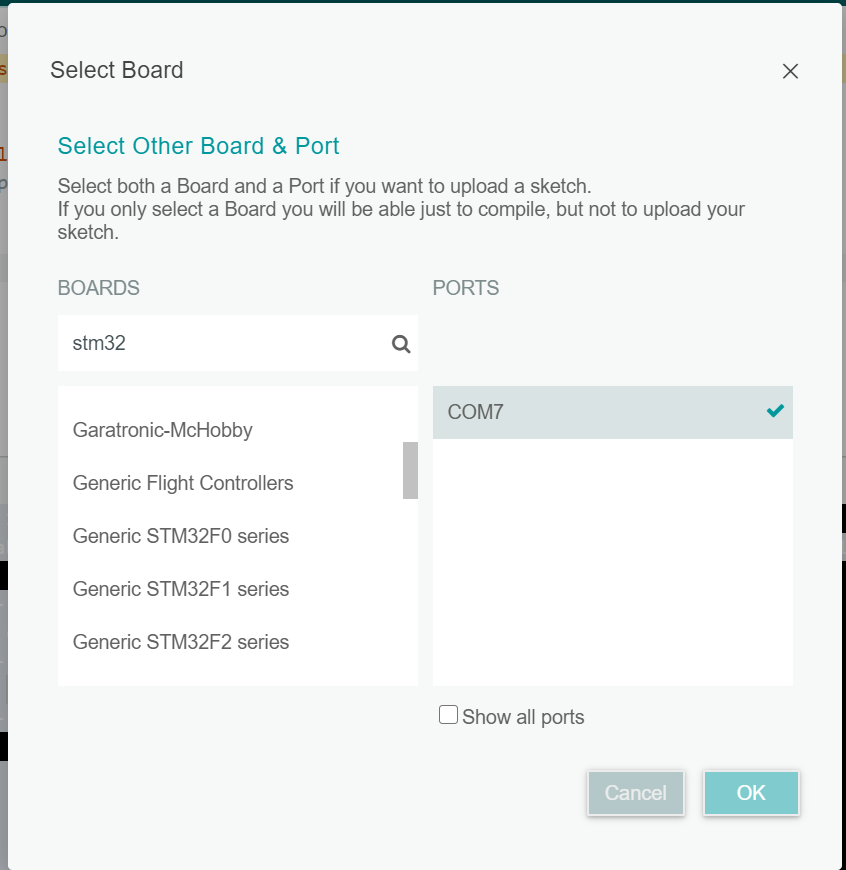846x870 pixels.
Task: Click the search magnifier icon
Action: click(x=401, y=343)
